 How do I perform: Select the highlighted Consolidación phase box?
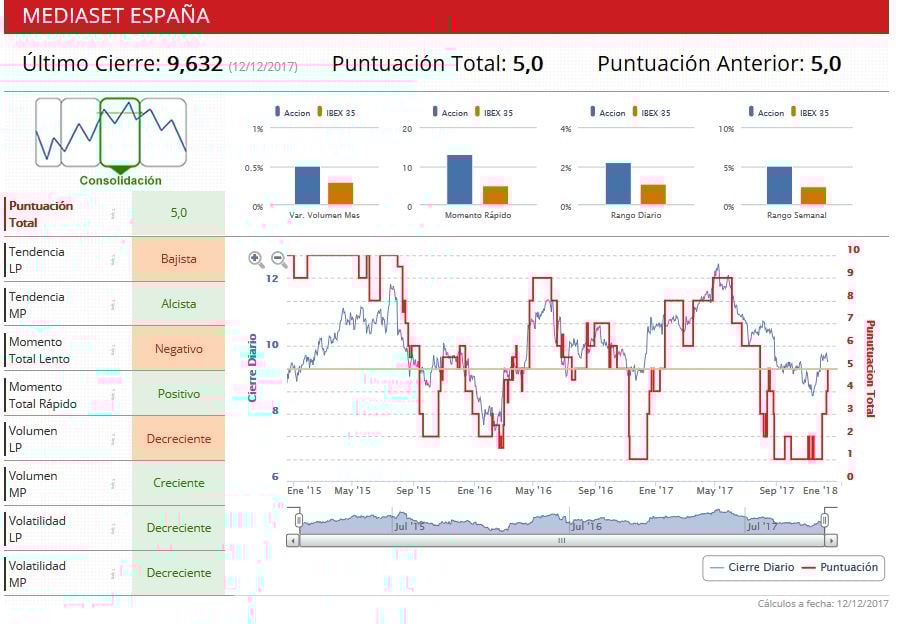120,132
